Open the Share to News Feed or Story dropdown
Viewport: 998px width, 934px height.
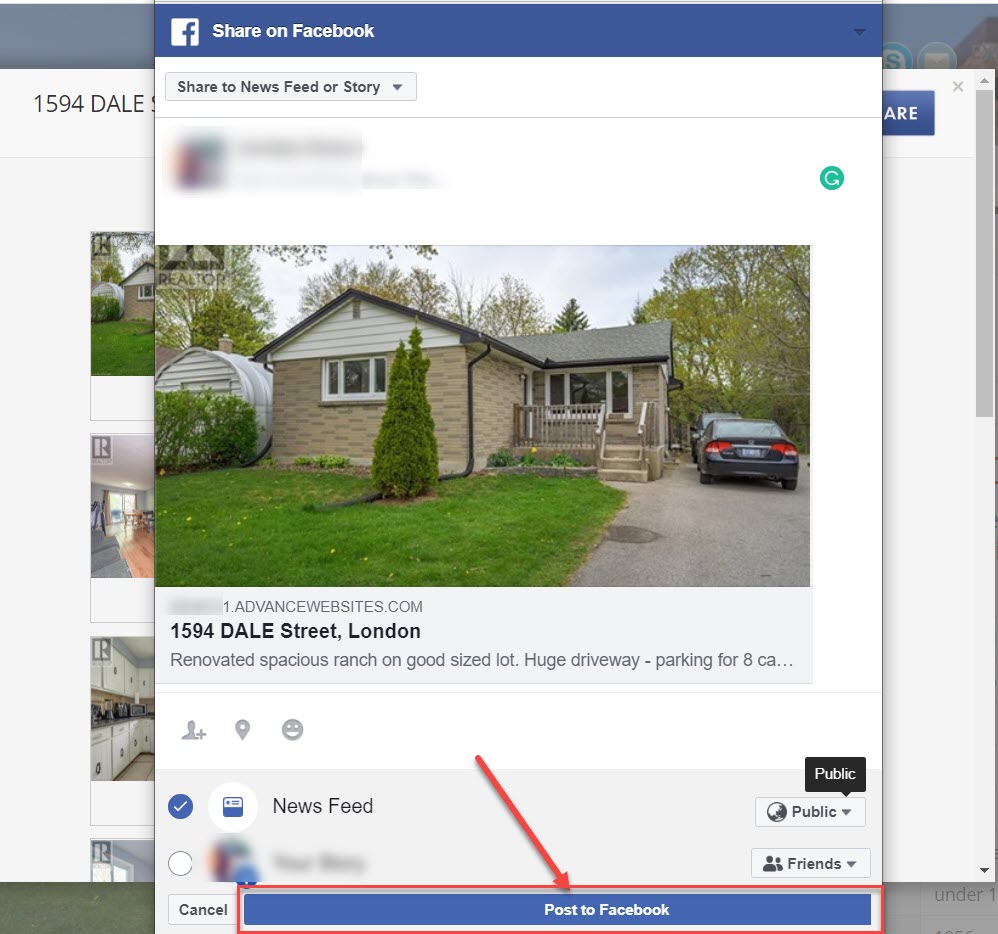point(290,87)
